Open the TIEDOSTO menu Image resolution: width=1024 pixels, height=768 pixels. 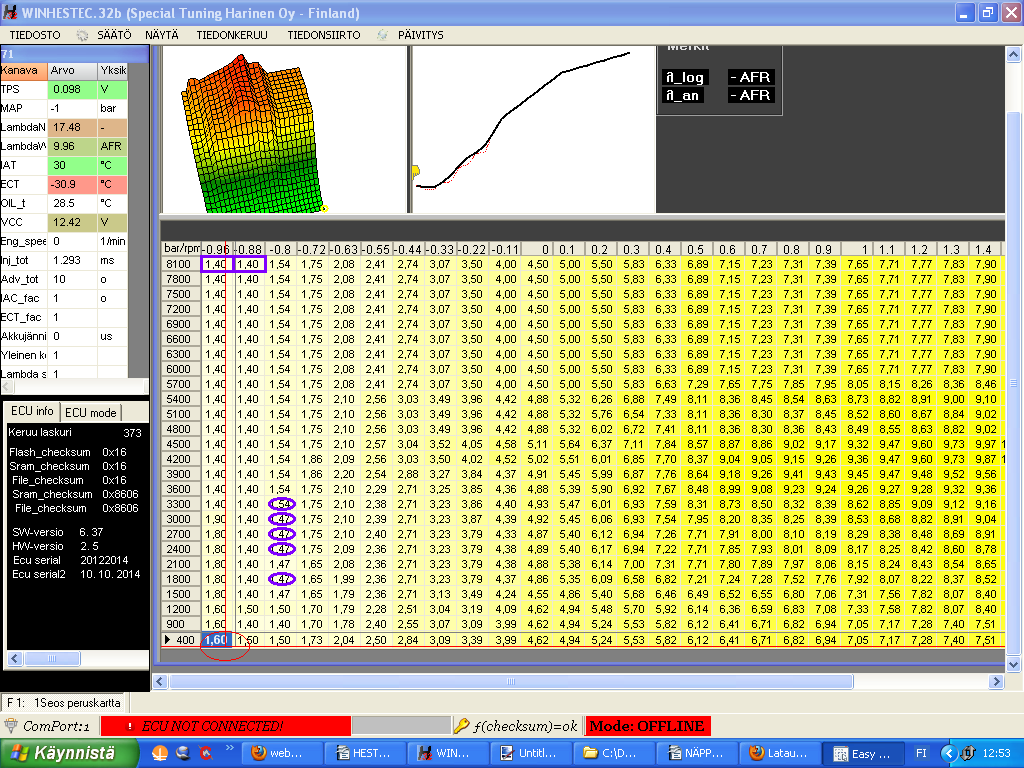click(x=35, y=35)
